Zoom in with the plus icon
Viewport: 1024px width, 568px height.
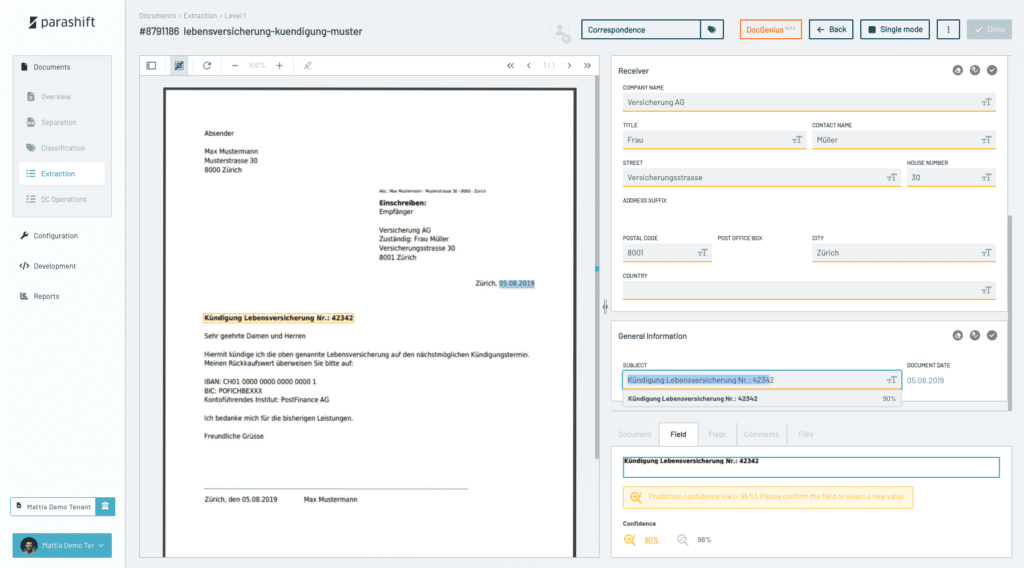[279, 65]
